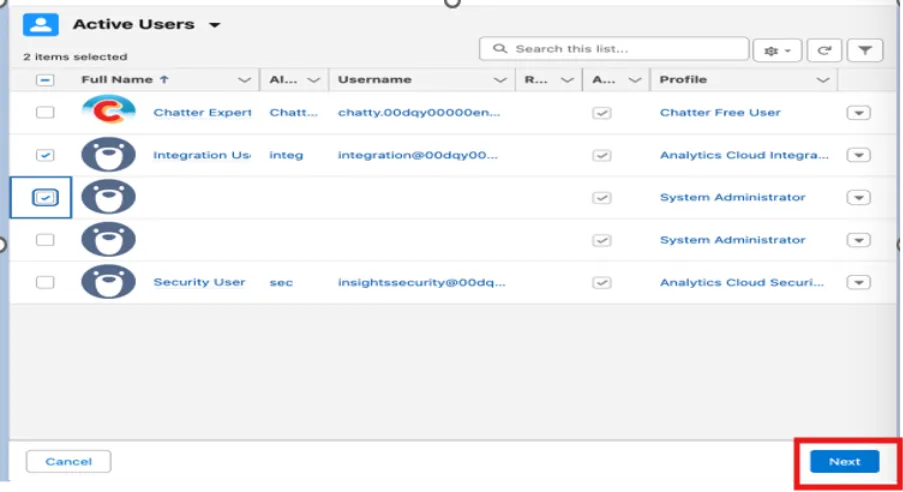This screenshot has height=492, width=903.
Task: Open row actions for Chatter Expert
Action: [859, 113]
